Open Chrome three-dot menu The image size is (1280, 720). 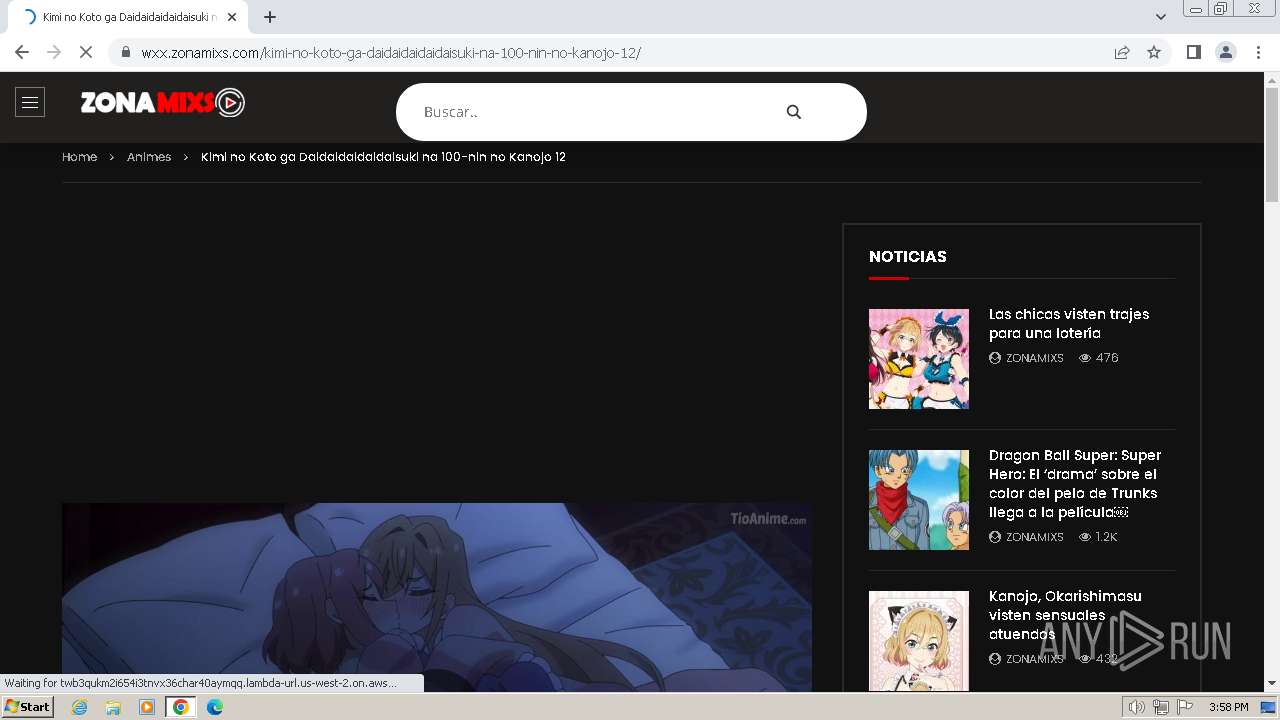pos(1258,53)
